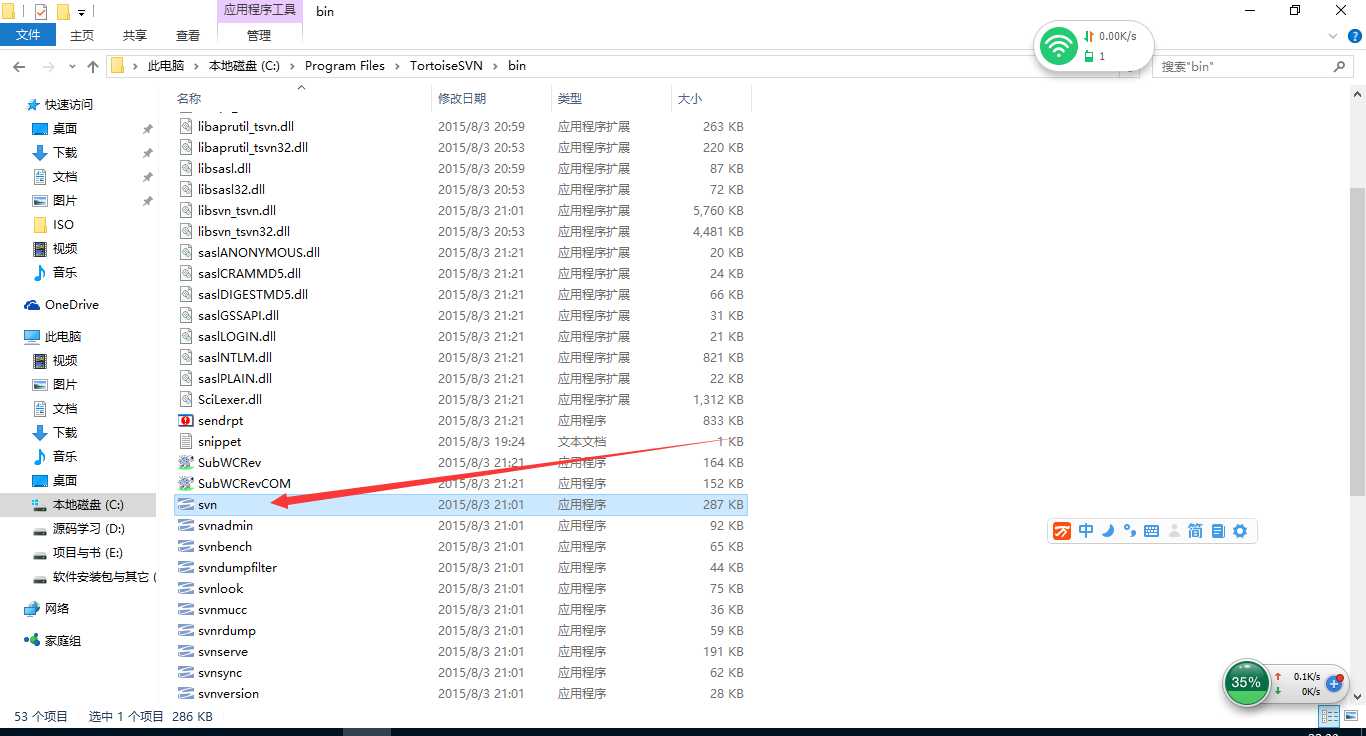Image resolution: width=1366 pixels, height=736 pixels.
Task: Select the SubWCRev file icon
Action: (x=185, y=463)
